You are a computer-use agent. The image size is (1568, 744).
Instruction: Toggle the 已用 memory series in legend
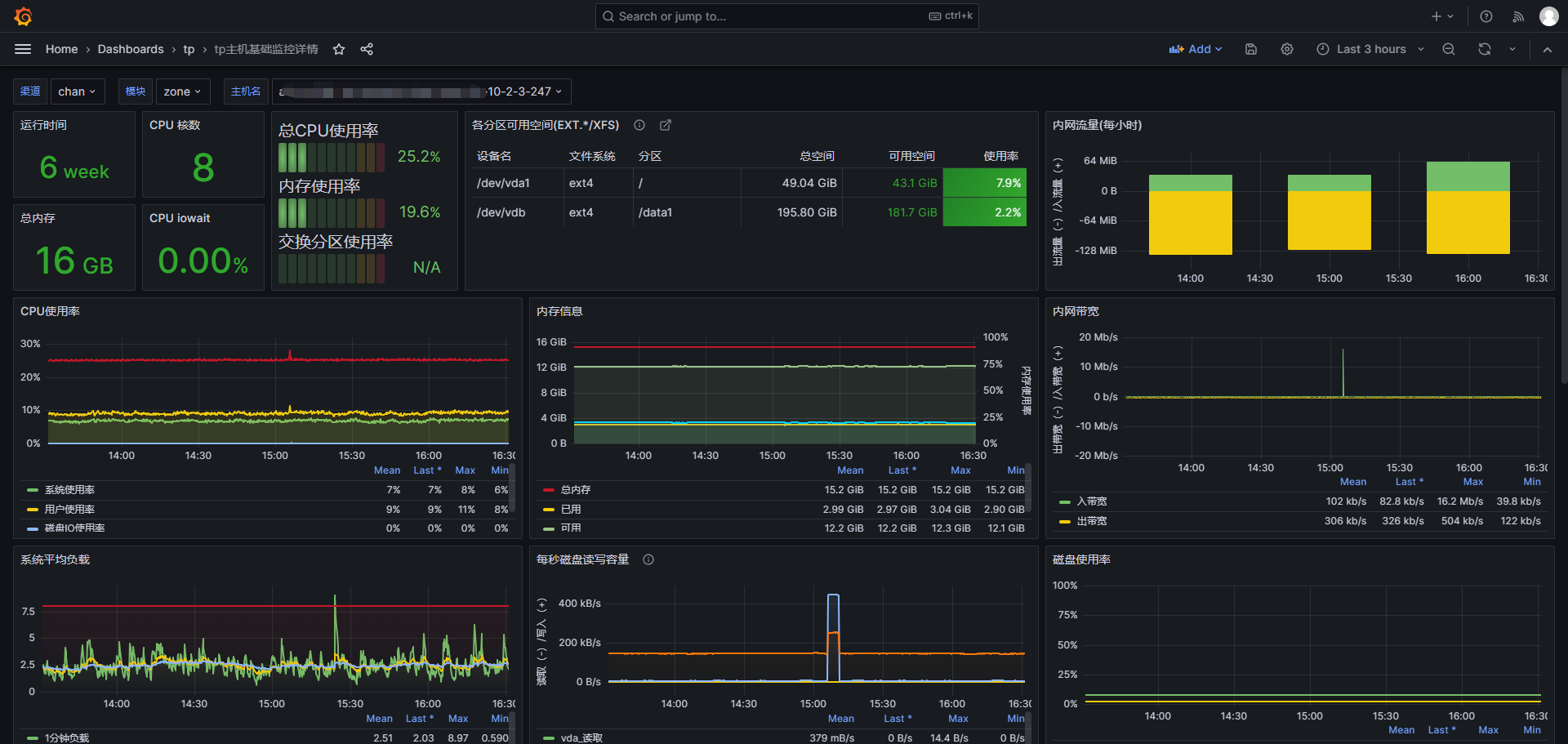(x=571, y=509)
